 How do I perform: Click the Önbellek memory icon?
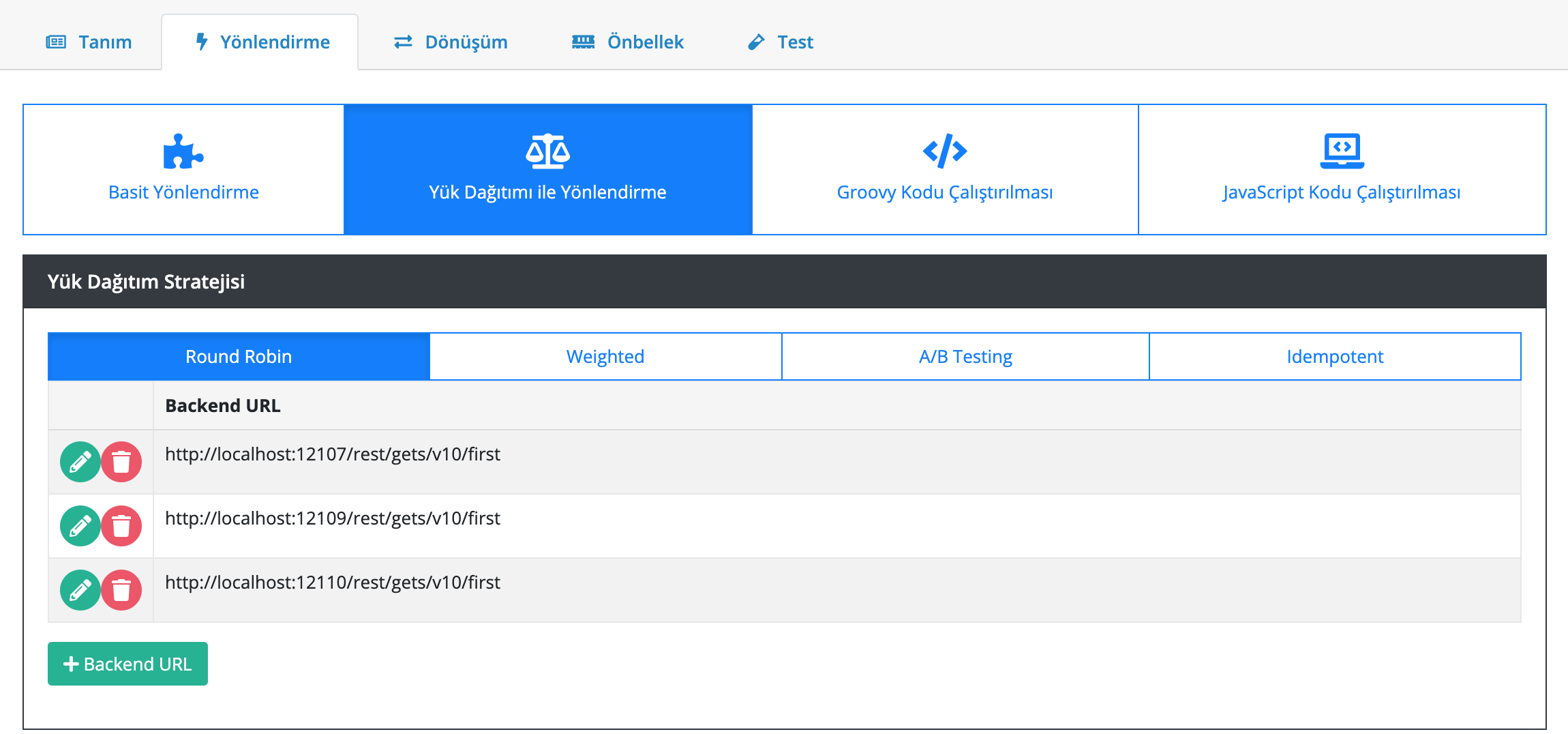[583, 42]
